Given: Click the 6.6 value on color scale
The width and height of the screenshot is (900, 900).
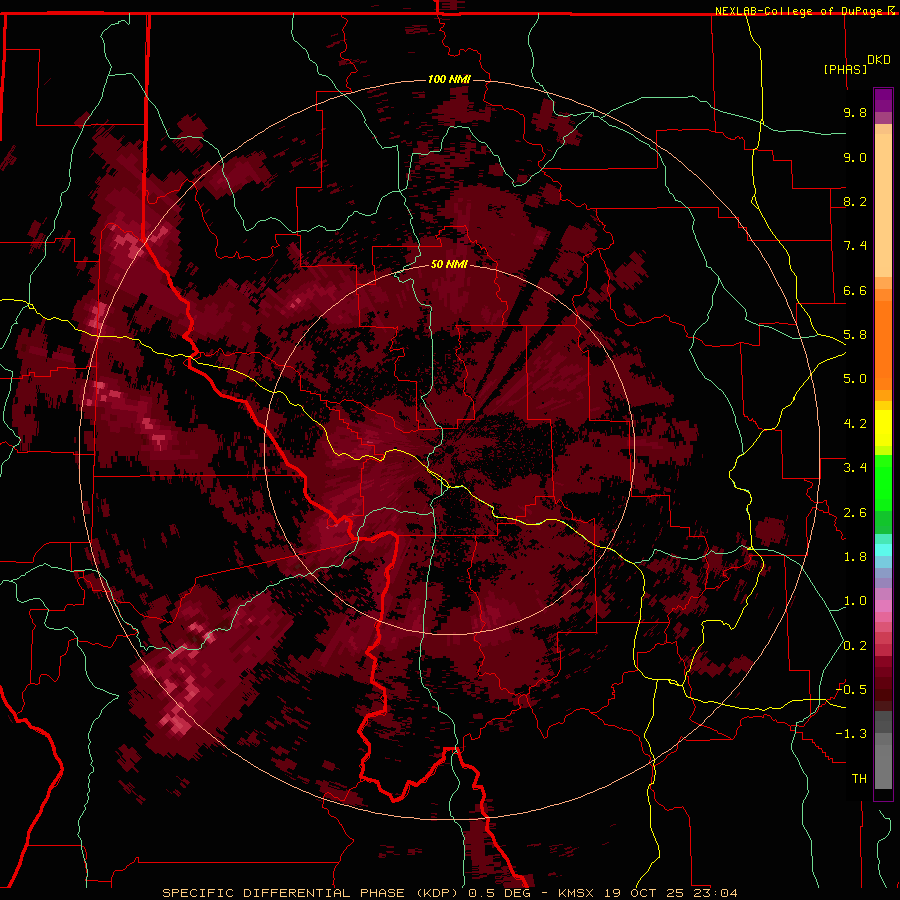Looking at the screenshot, I should click(855, 290).
